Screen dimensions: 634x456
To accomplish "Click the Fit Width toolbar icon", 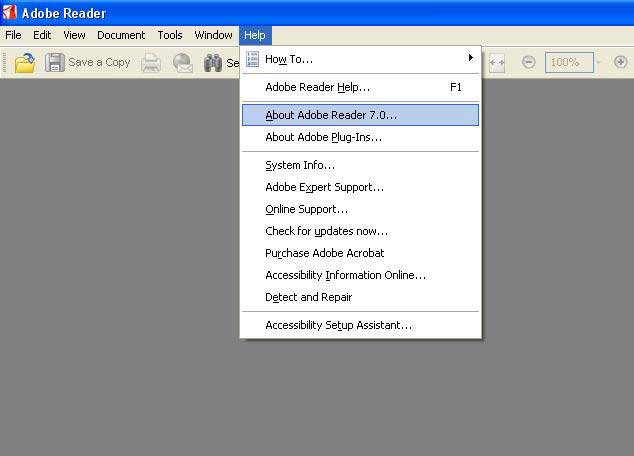I will pyautogui.click(x=497, y=63).
